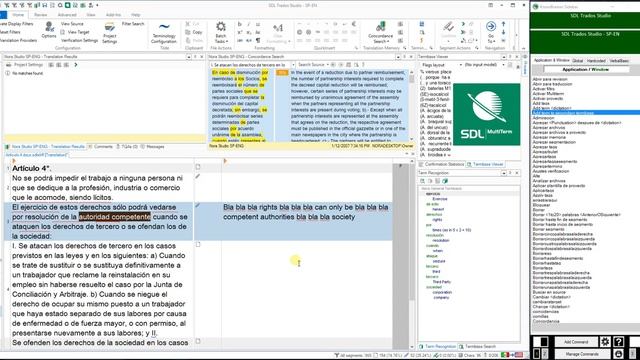Click pencil status icon of segment 2

pos(198,176)
